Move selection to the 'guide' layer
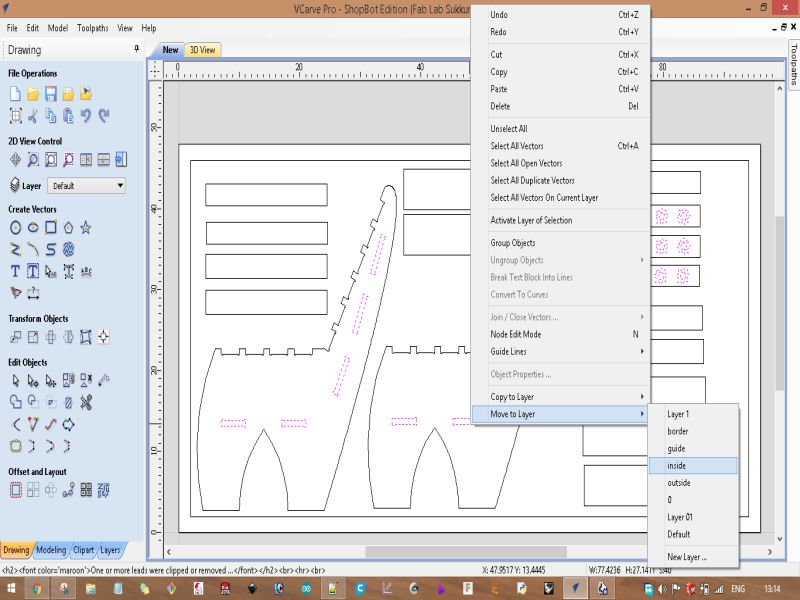The width and height of the screenshot is (800, 600). pos(693,448)
